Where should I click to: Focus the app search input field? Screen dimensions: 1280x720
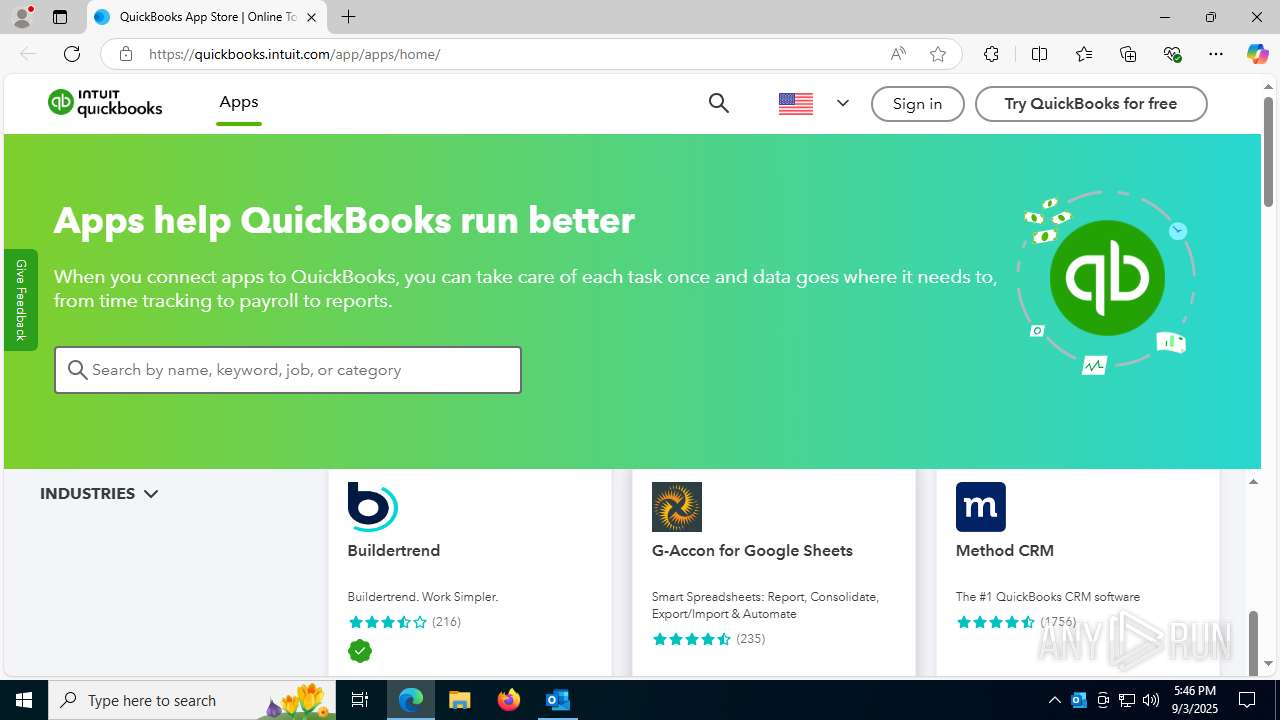(x=288, y=370)
